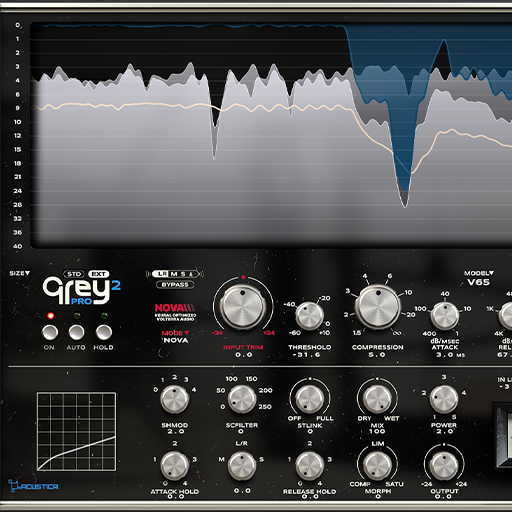Click the SCFILTER knob
The width and height of the screenshot is (512, 512).
[x=242, y=399]
